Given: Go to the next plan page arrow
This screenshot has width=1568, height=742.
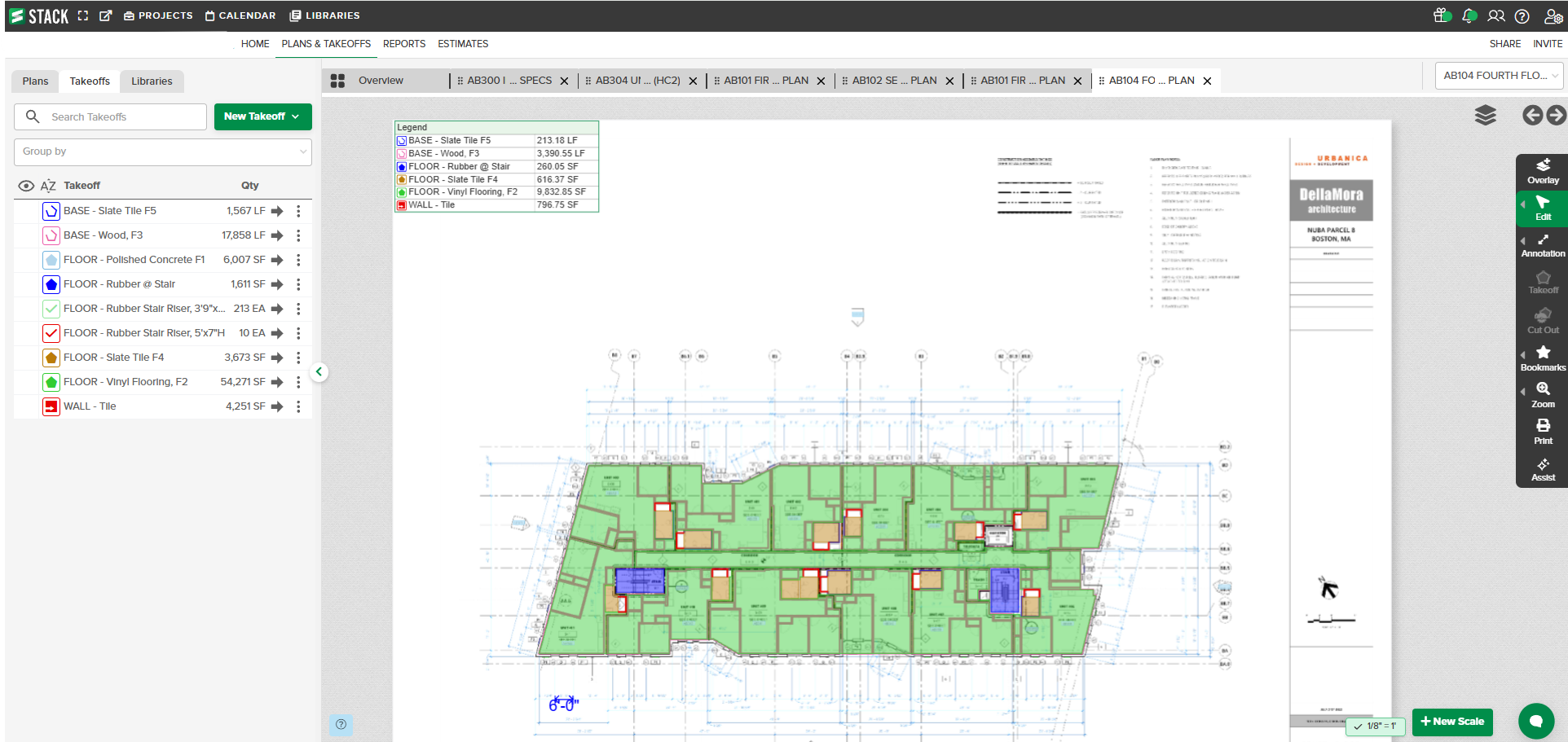Looking at the screenshot, I should (1556, 116).
